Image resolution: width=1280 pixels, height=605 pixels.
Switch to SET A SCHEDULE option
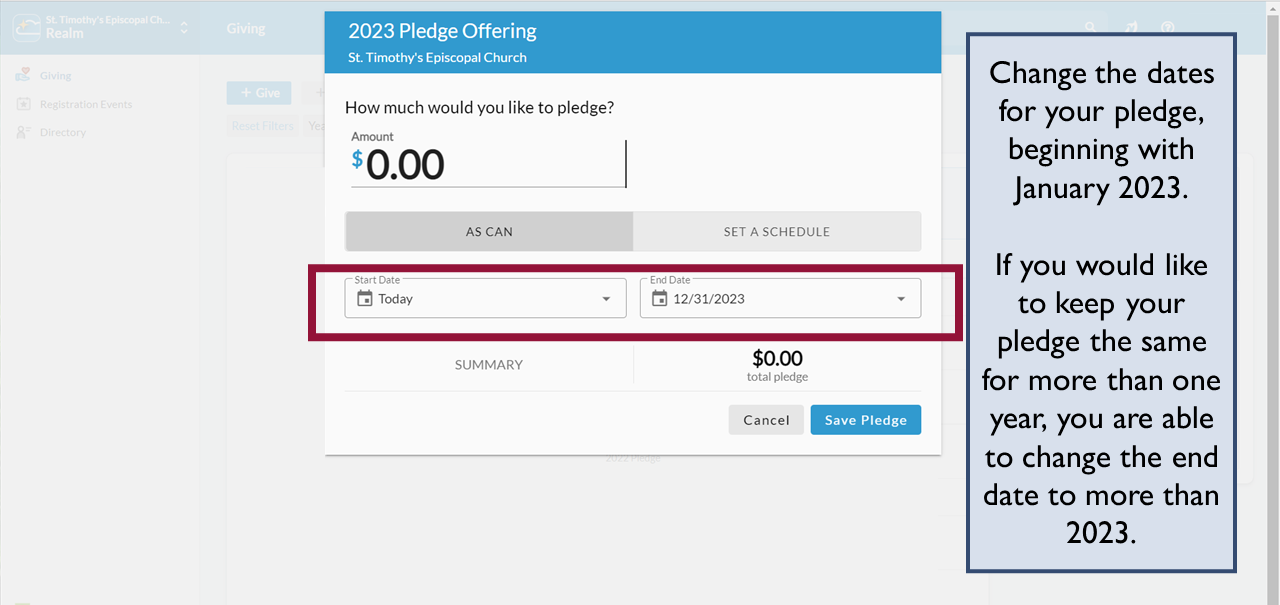tap(777, 231)
